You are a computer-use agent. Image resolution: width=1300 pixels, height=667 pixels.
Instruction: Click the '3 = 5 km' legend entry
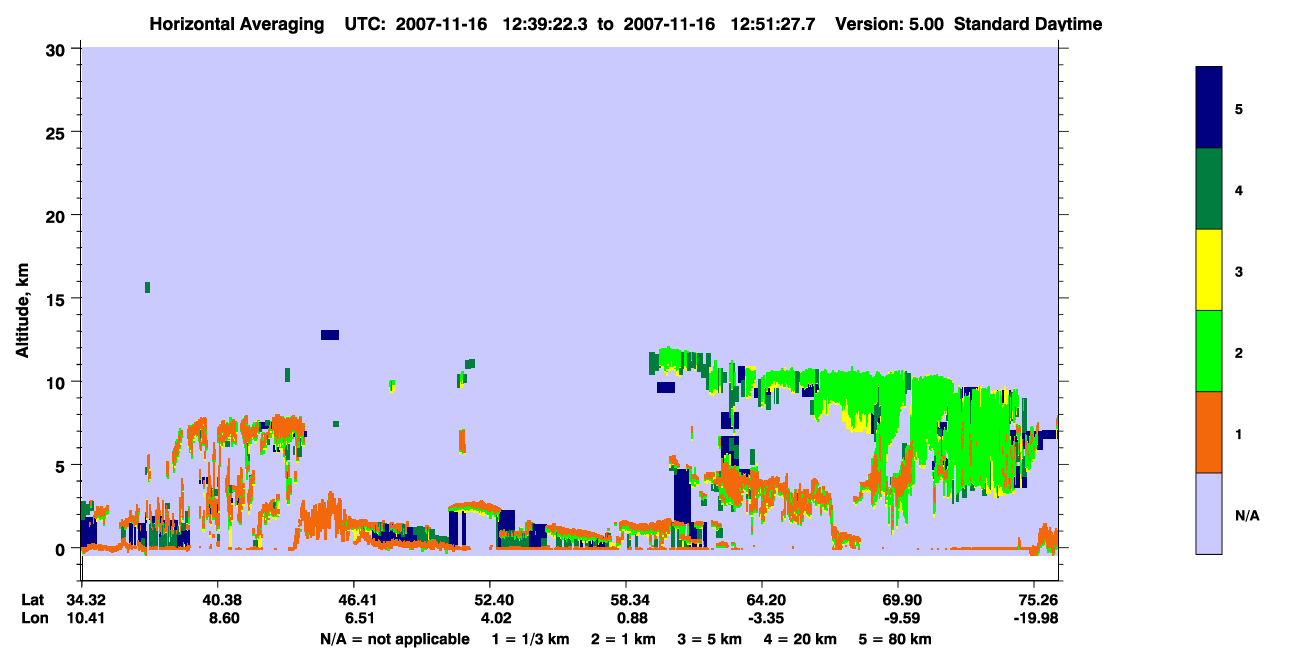[x=711, y=639]
